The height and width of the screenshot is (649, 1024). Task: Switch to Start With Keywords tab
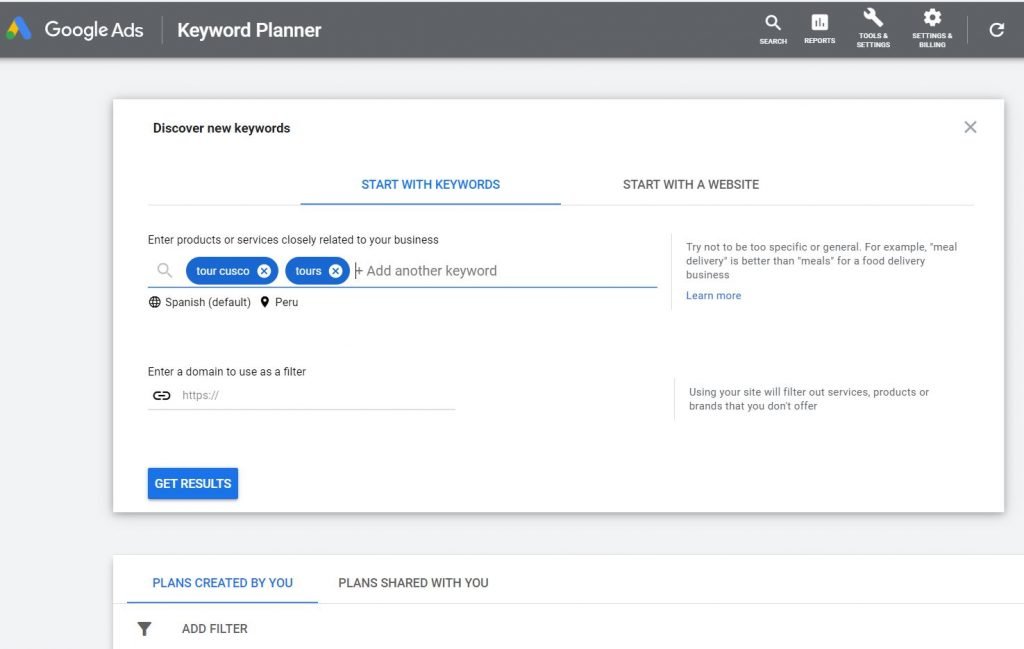click(x=430, y=185)
